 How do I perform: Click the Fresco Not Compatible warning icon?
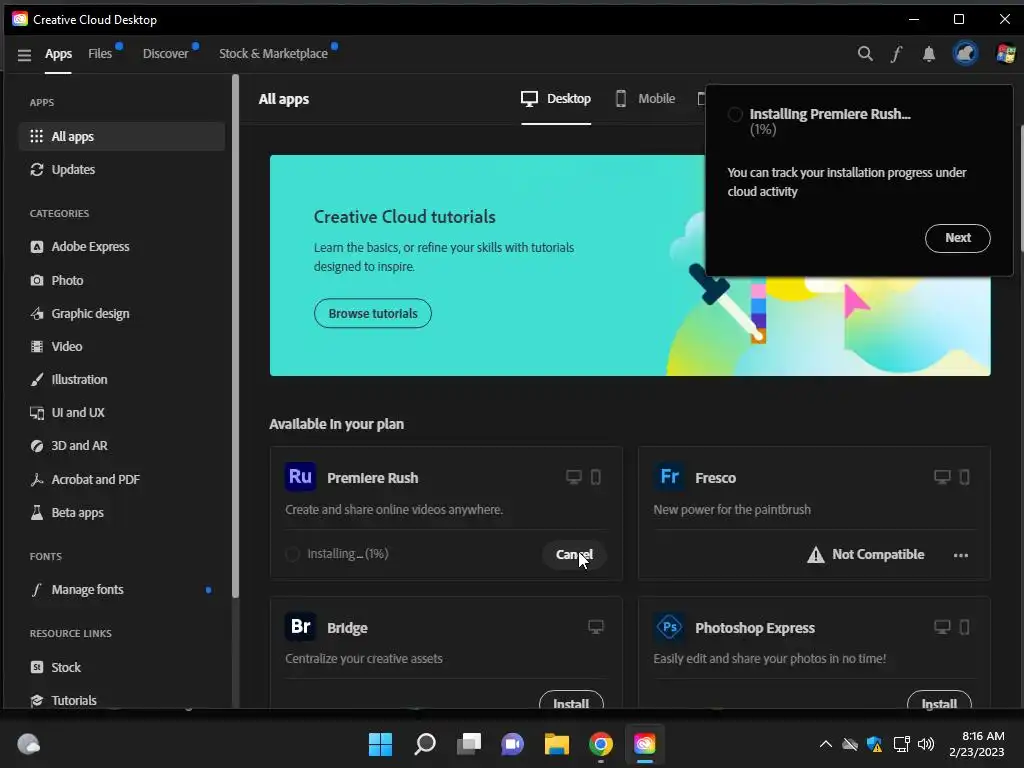(816, 554)
